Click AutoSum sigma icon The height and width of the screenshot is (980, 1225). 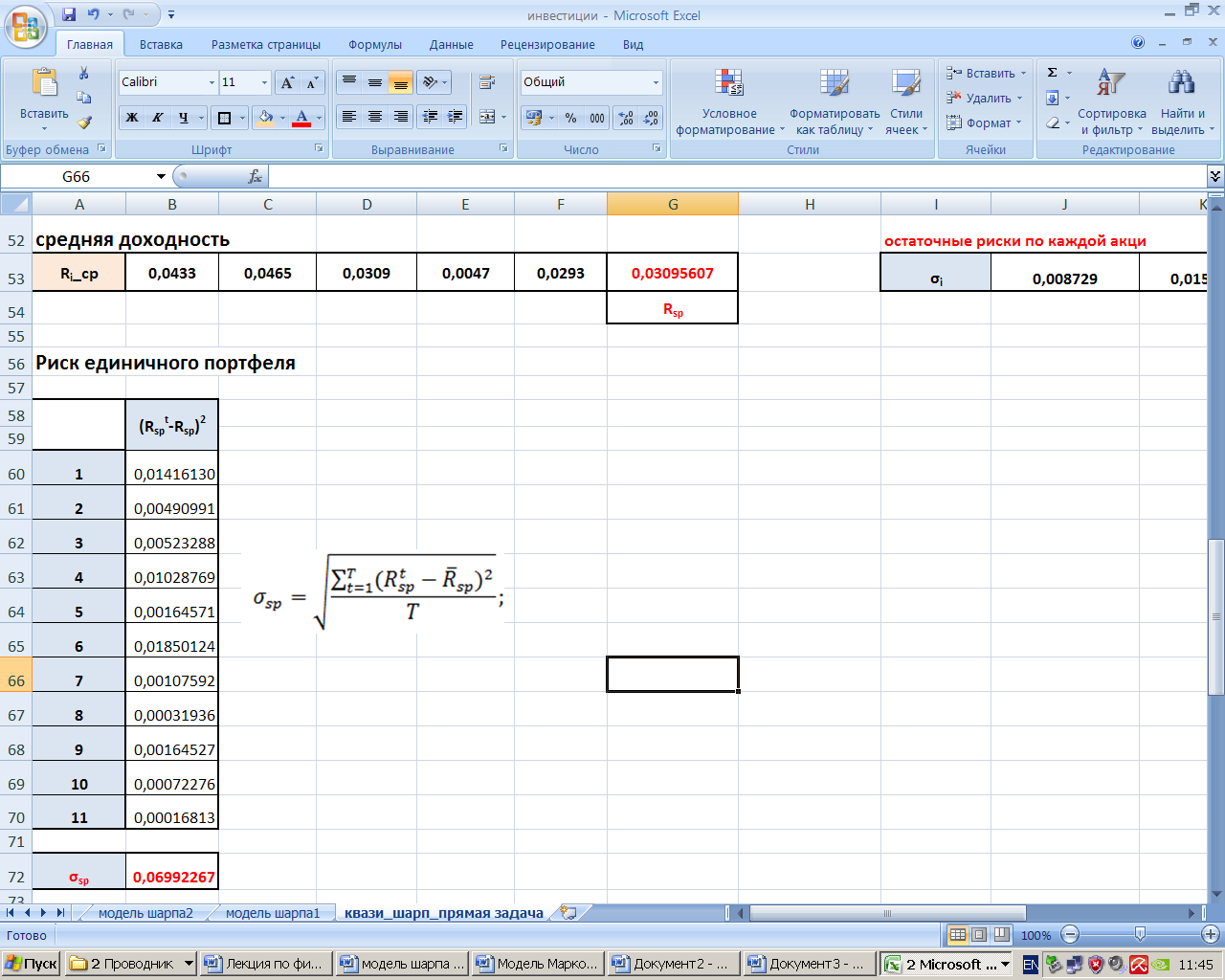pos(1053,73)
